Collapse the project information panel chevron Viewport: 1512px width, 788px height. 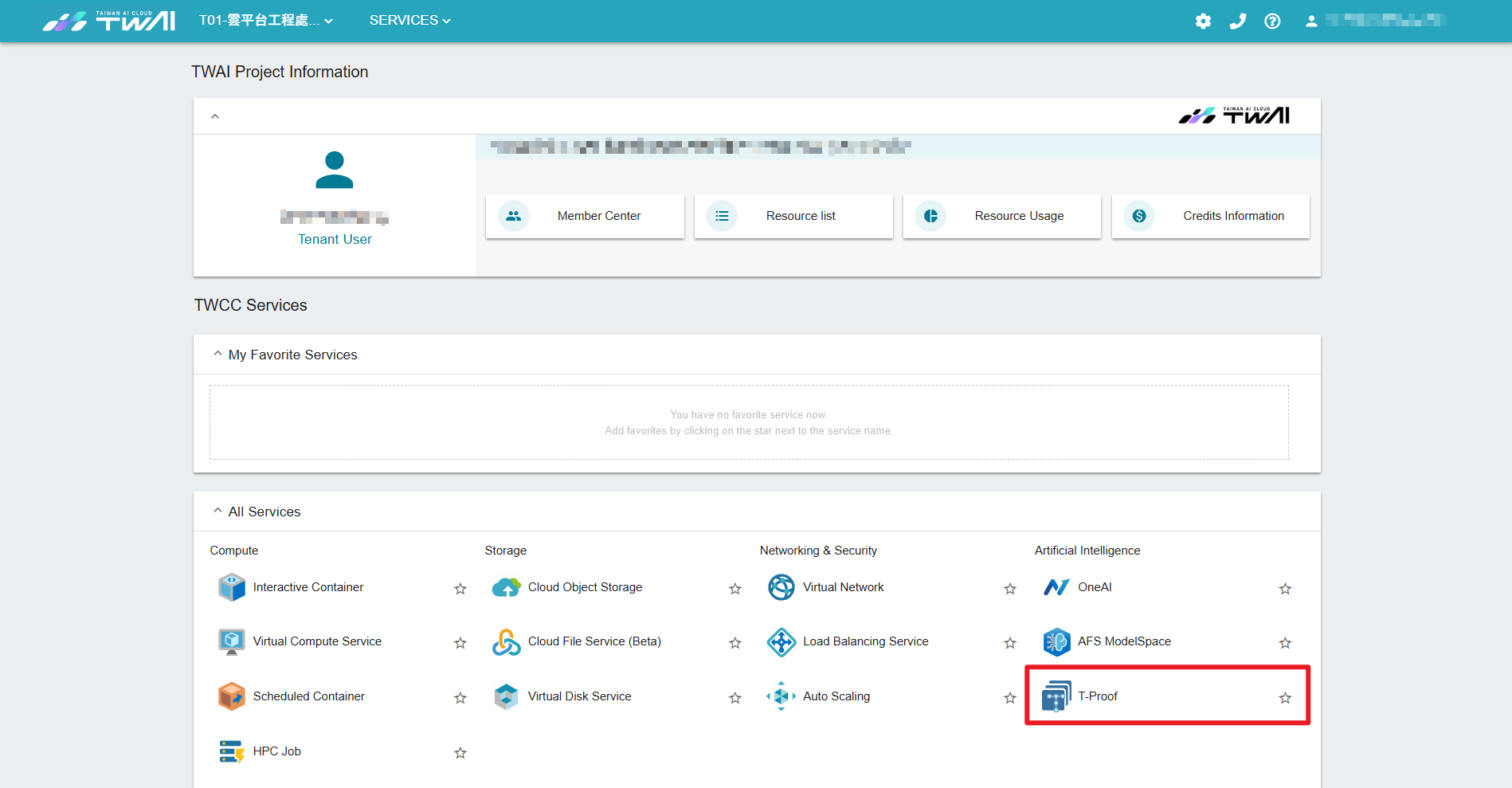[x=215, y=116]
